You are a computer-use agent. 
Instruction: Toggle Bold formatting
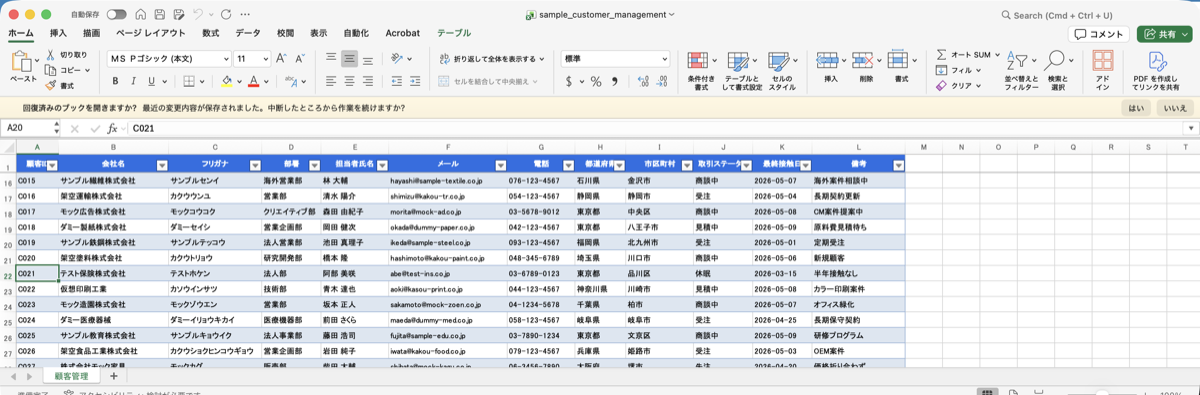115,81
